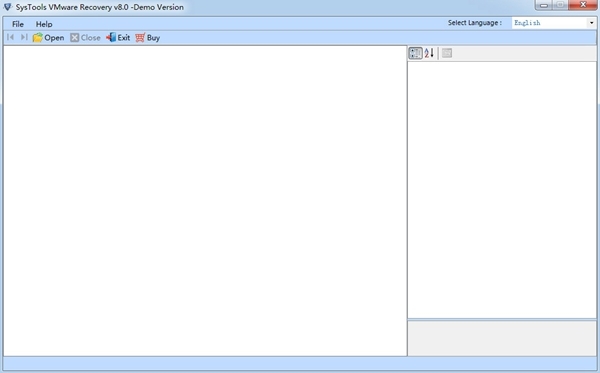Minimize the VMware Recovery window
Viewport: 600px width, 373px height.
click(x=543, y=5)
